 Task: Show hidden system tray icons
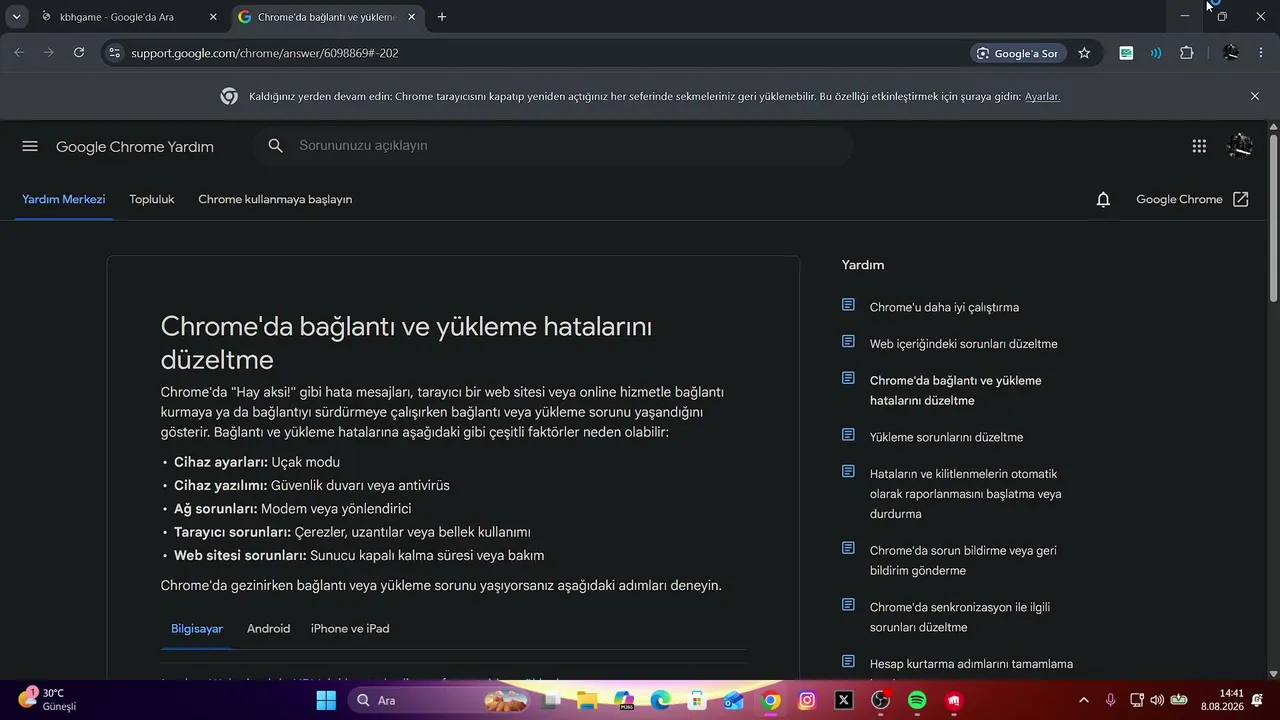click(1083, 700)
